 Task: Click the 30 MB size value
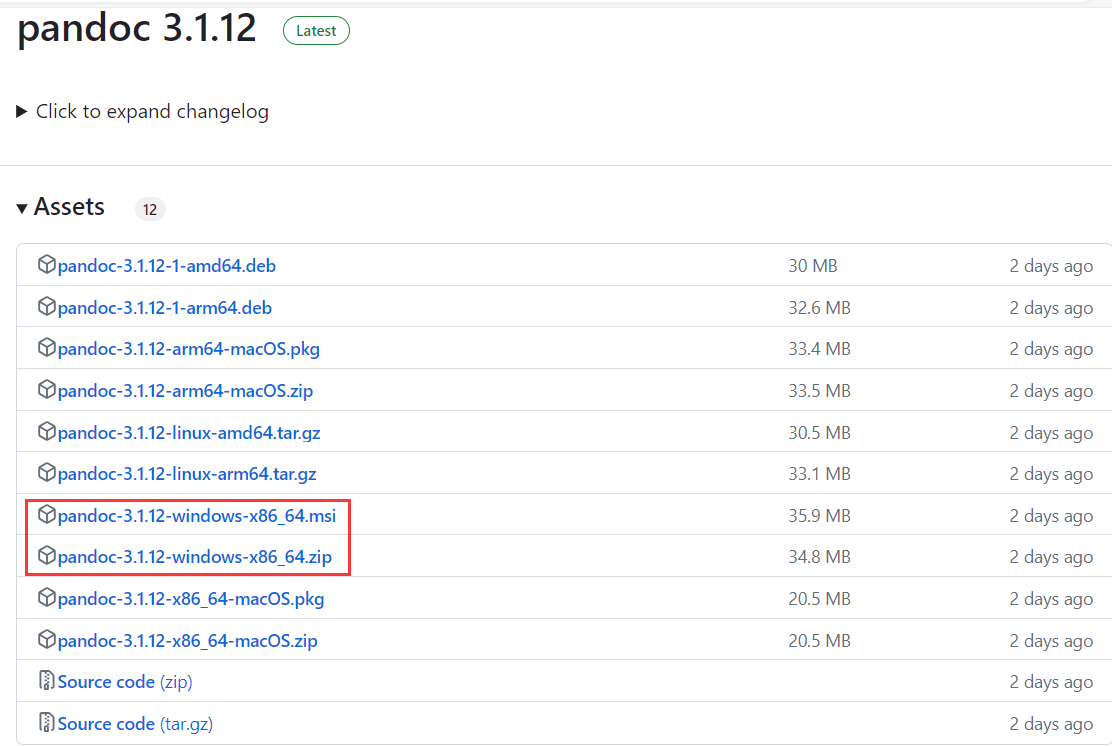pyautogui.click(x=813, y=266)
